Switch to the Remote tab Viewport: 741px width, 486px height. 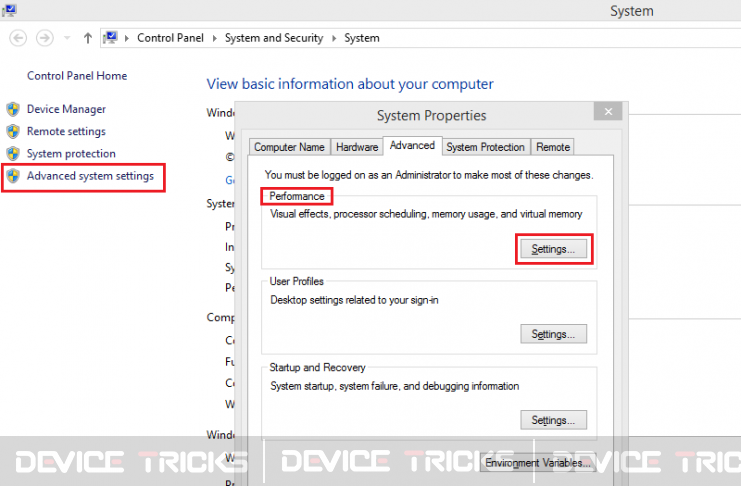pyautogui.click(x=552, y=147)
